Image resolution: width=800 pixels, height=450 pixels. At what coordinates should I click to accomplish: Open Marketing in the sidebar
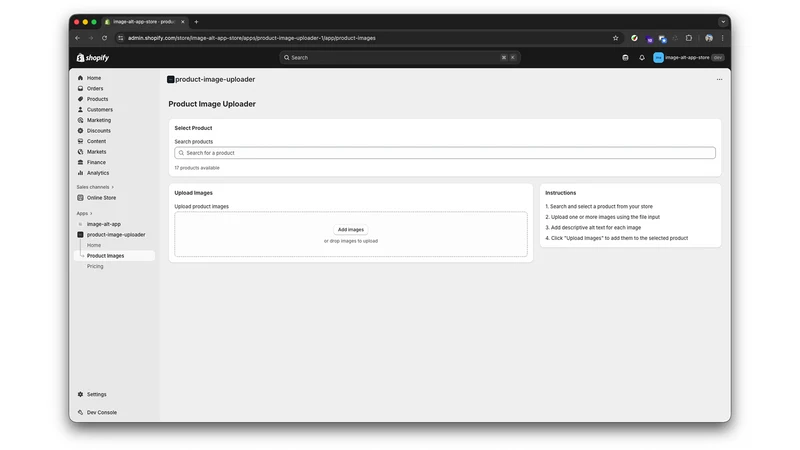pos(98,120)
